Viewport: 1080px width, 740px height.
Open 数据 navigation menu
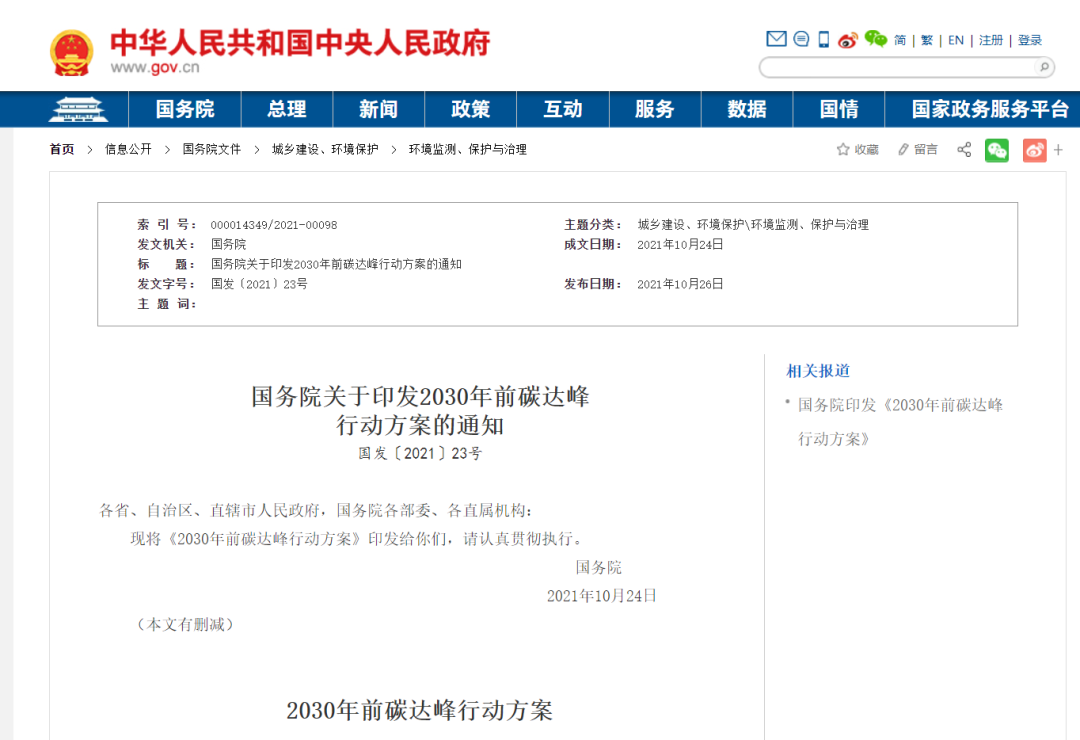coord(747,109)
